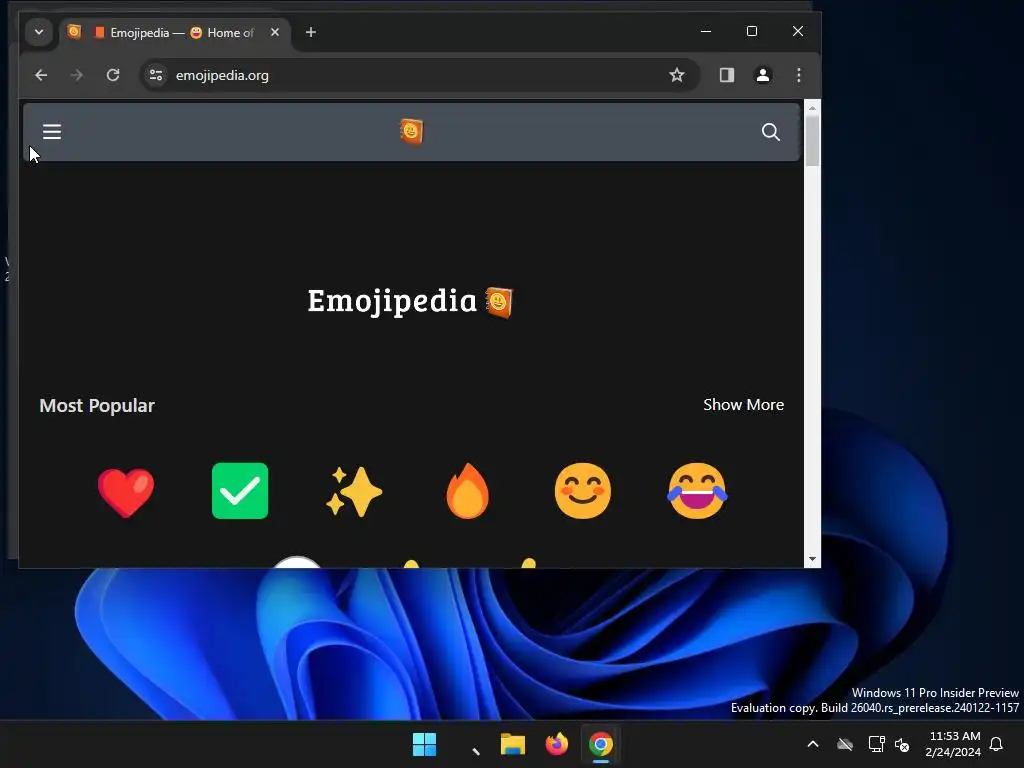Open the network tray icon

pyautogui.click(x=876, y=744)
